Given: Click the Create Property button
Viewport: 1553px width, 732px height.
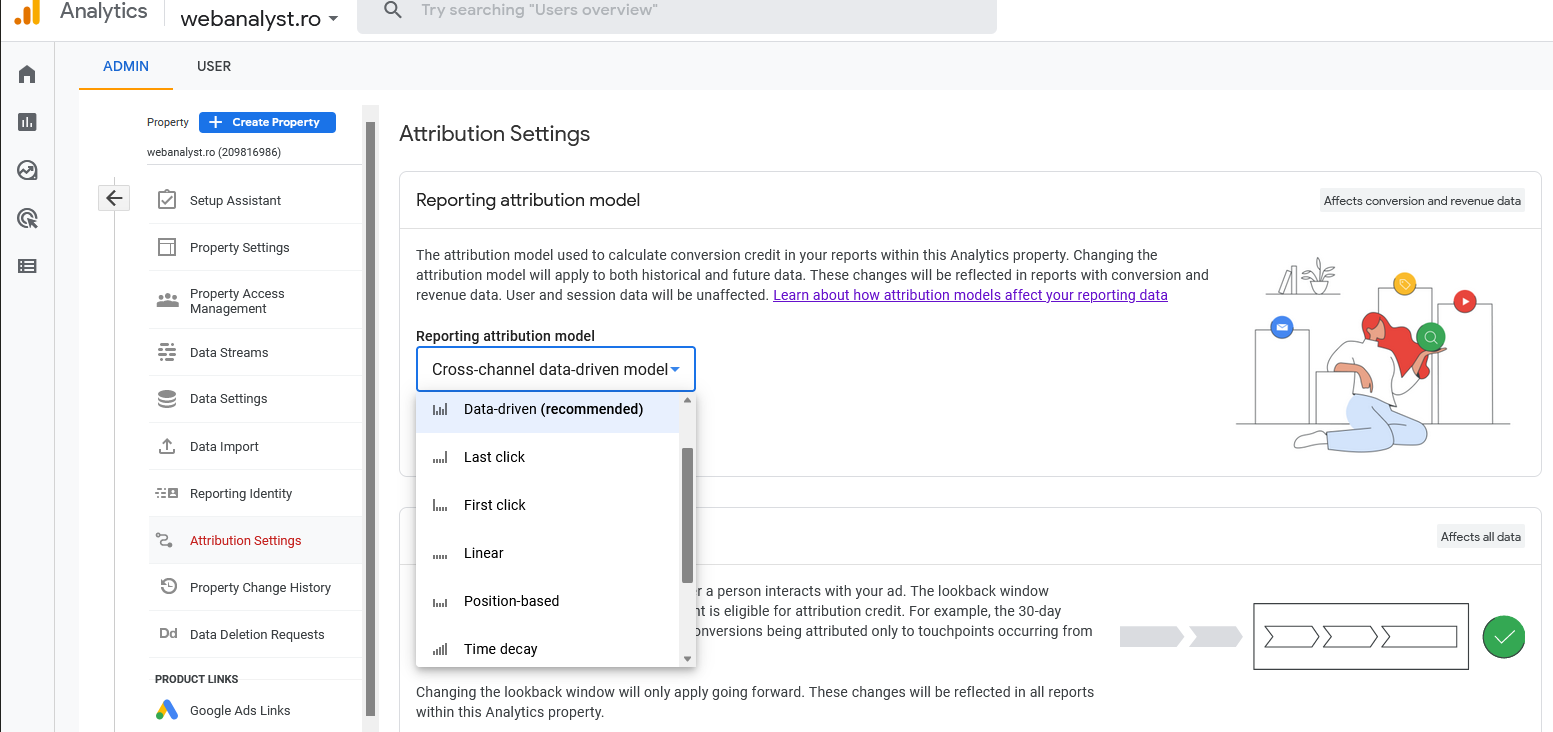Looking at the screenshot, I should pos(267,122).
